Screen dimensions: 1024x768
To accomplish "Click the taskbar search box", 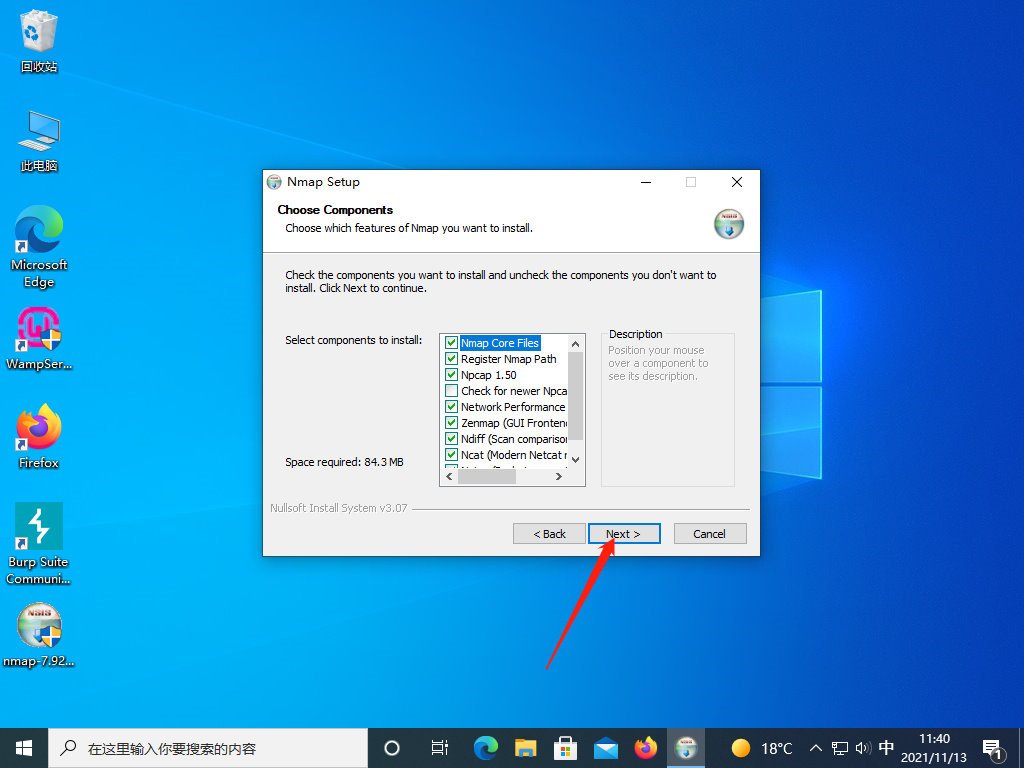I will [208, 748].
